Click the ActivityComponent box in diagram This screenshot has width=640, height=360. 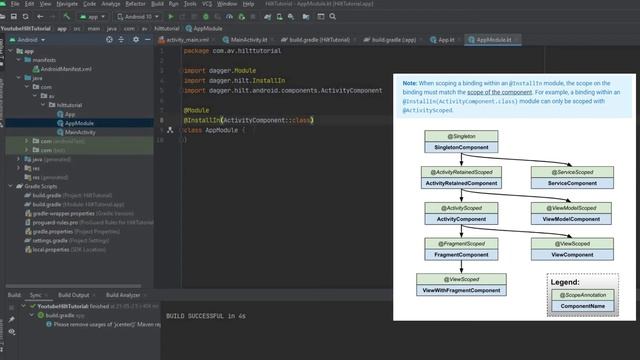tap(461, 213)
